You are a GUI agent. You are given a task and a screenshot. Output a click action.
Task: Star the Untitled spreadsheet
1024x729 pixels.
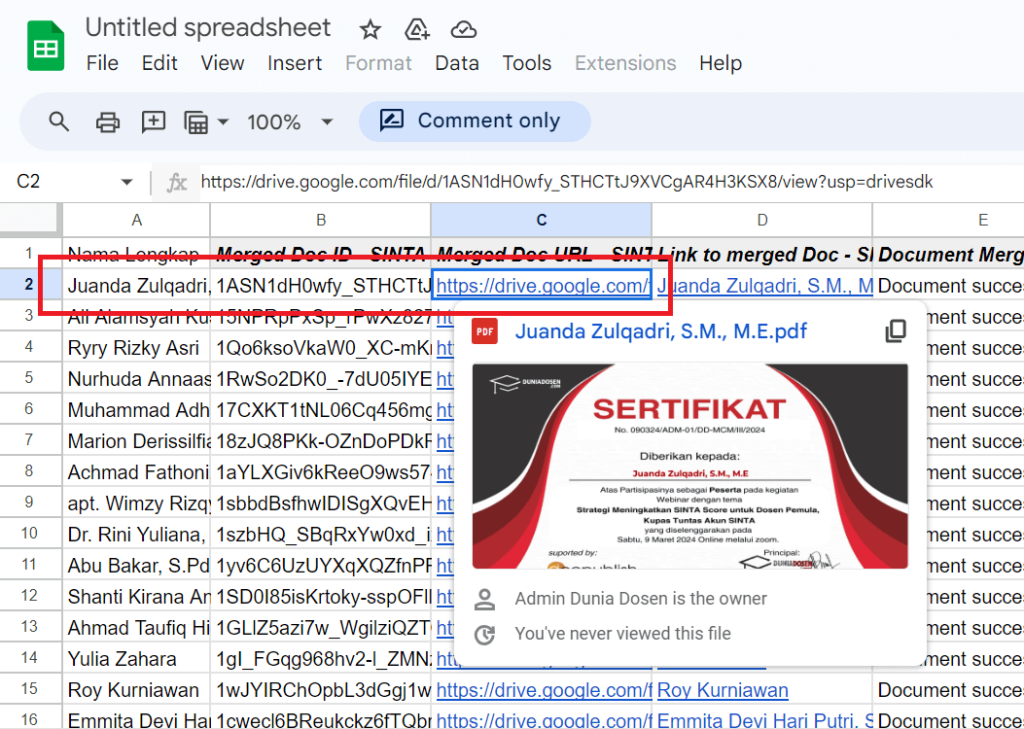click(369, 29)
